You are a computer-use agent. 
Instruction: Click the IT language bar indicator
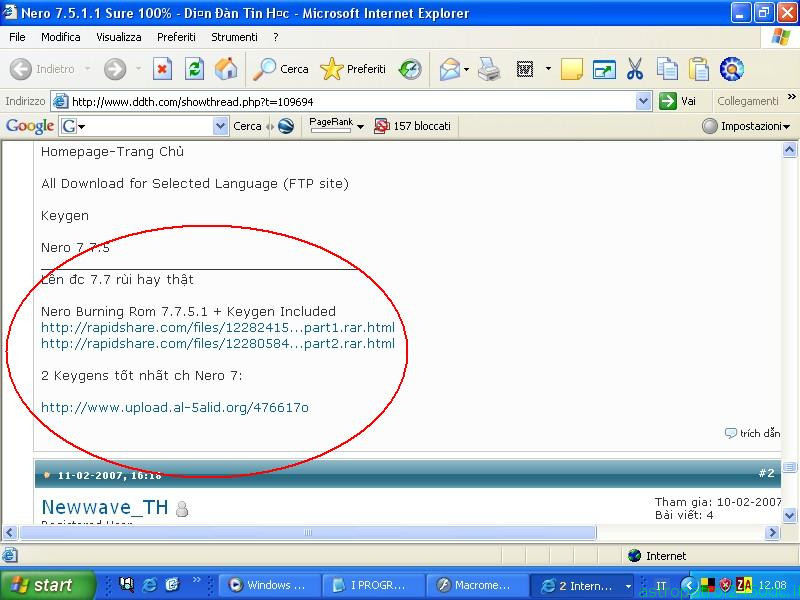click(x=661, y=586)
